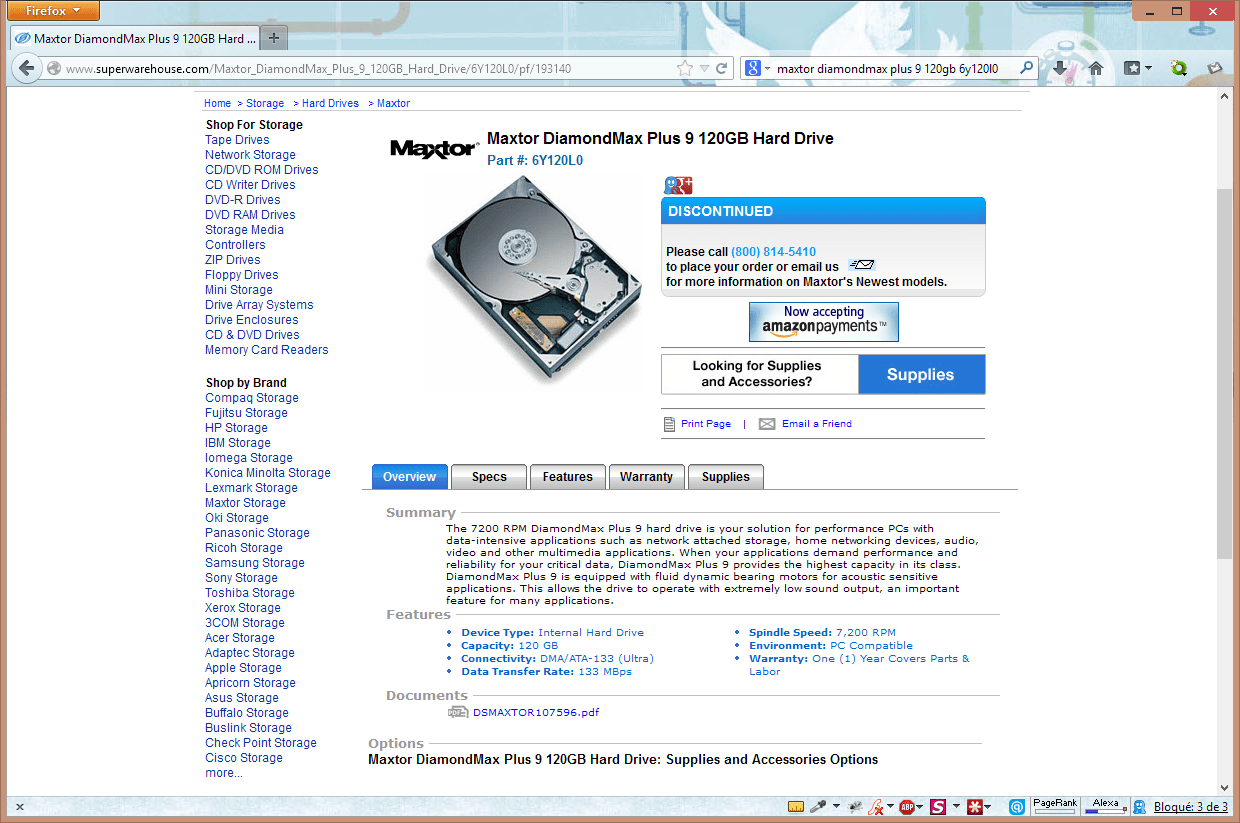The image size is (1240, 823).
Task: Click the 'more...' link under Shop by Brand
Action: tap(224, 773)
